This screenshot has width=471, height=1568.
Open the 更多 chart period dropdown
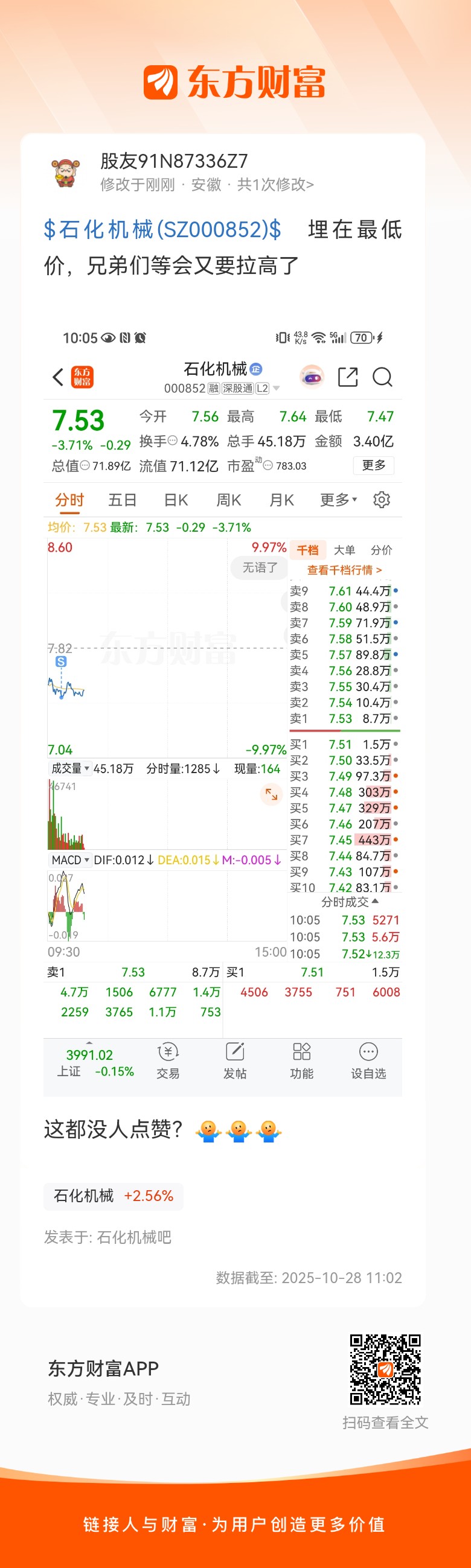(339, 500)
